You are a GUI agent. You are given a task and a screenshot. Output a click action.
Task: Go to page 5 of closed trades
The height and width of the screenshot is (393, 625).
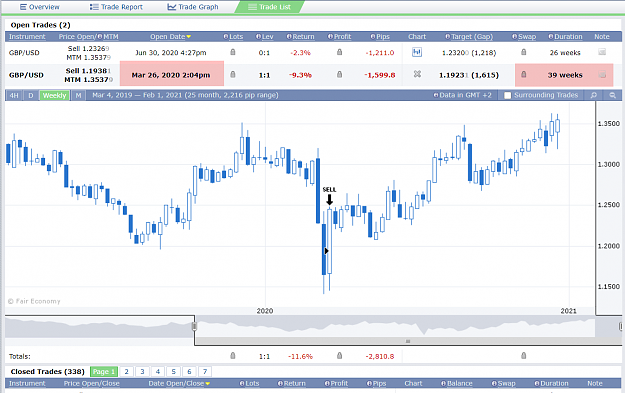pyautogui.click(x=173, y=371)
